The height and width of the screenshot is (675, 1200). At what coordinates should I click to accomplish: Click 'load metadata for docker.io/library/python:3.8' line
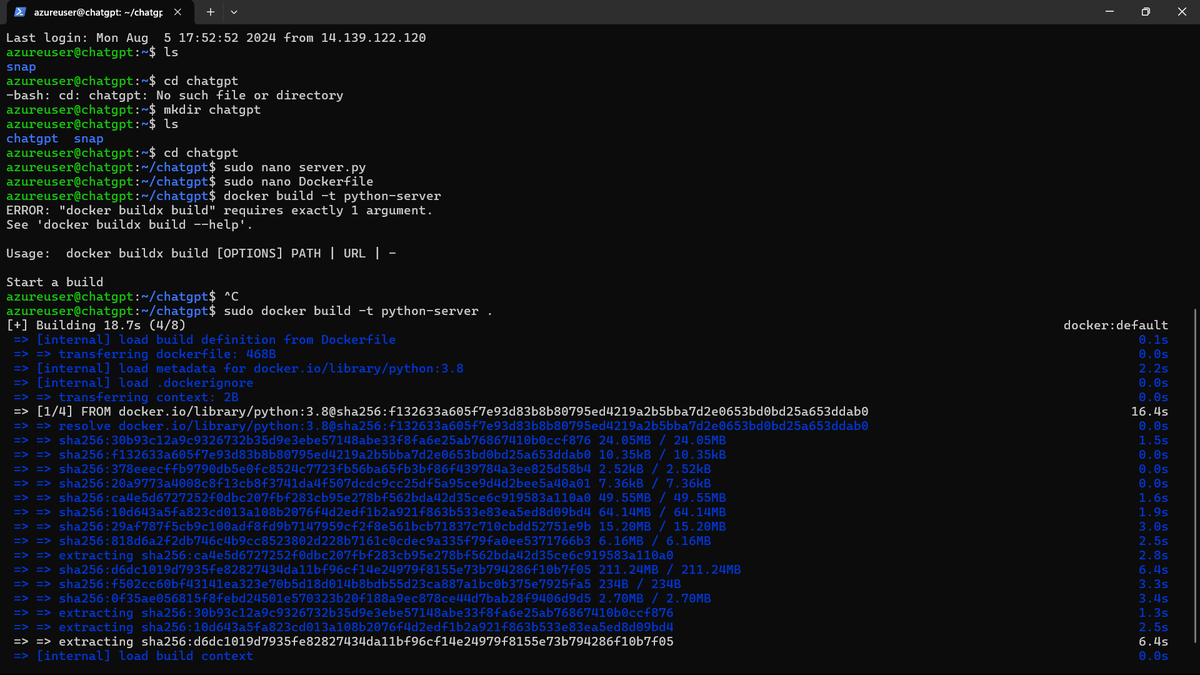(239, 369)
